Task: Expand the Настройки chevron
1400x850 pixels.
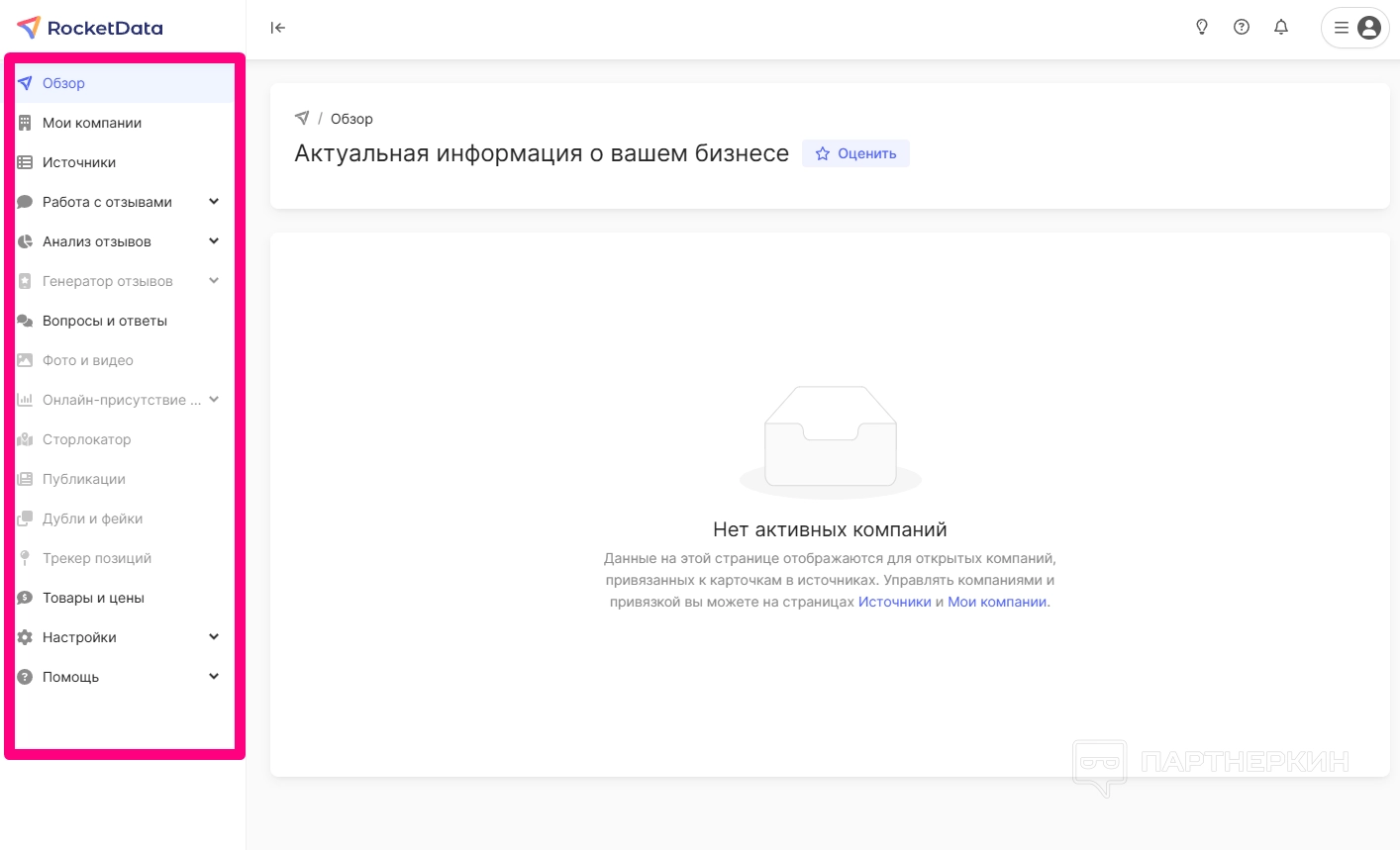Action: coord(214,637)
